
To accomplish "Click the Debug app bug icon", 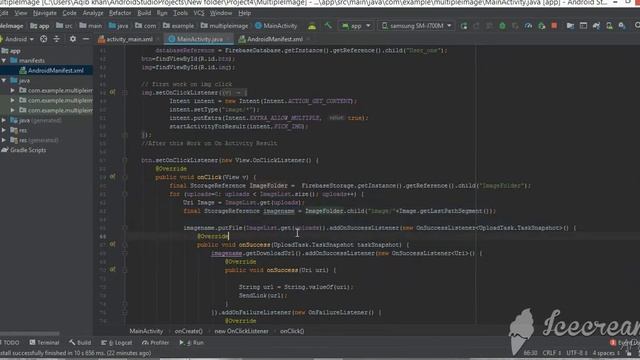I will (x=502, y=26).
